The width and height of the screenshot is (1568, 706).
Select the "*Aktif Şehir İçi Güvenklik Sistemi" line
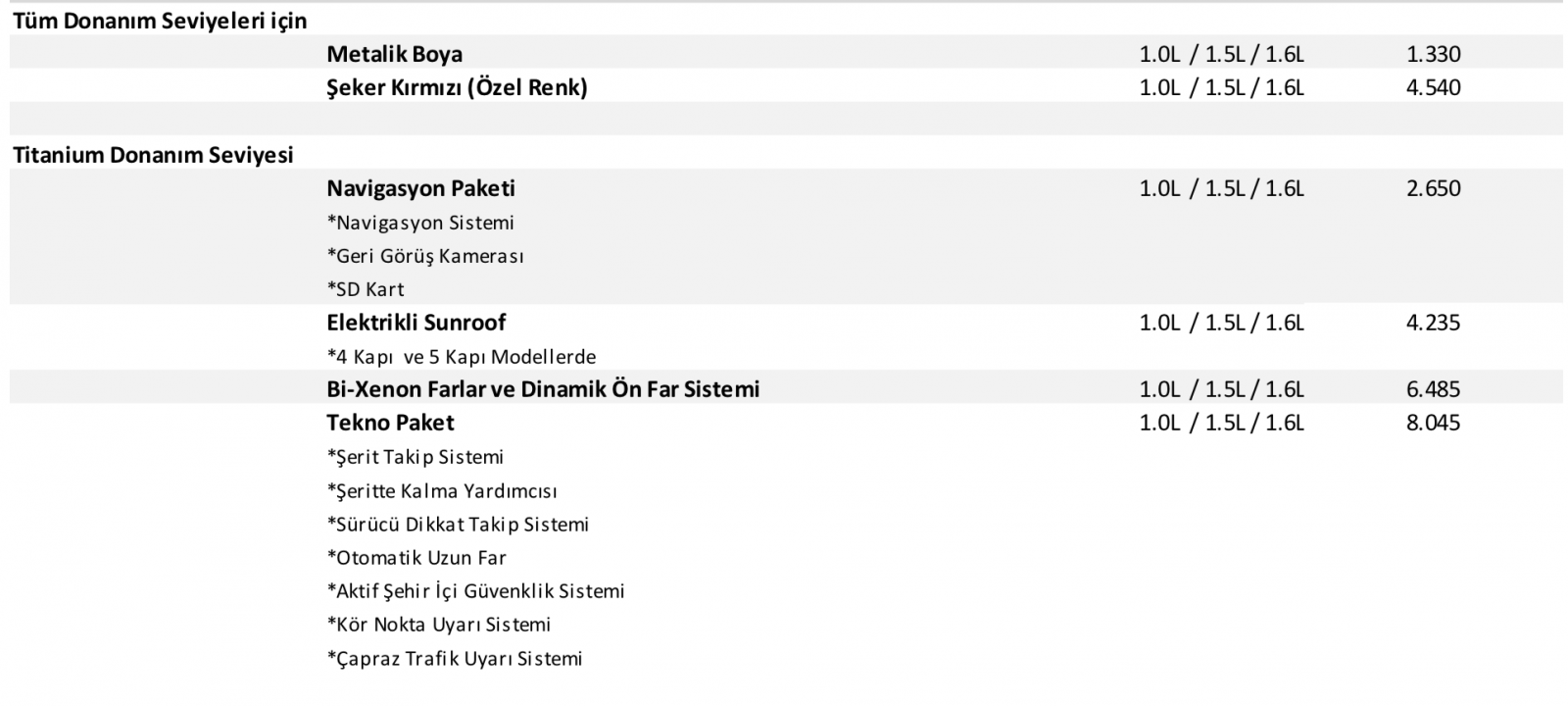point(475,591)
